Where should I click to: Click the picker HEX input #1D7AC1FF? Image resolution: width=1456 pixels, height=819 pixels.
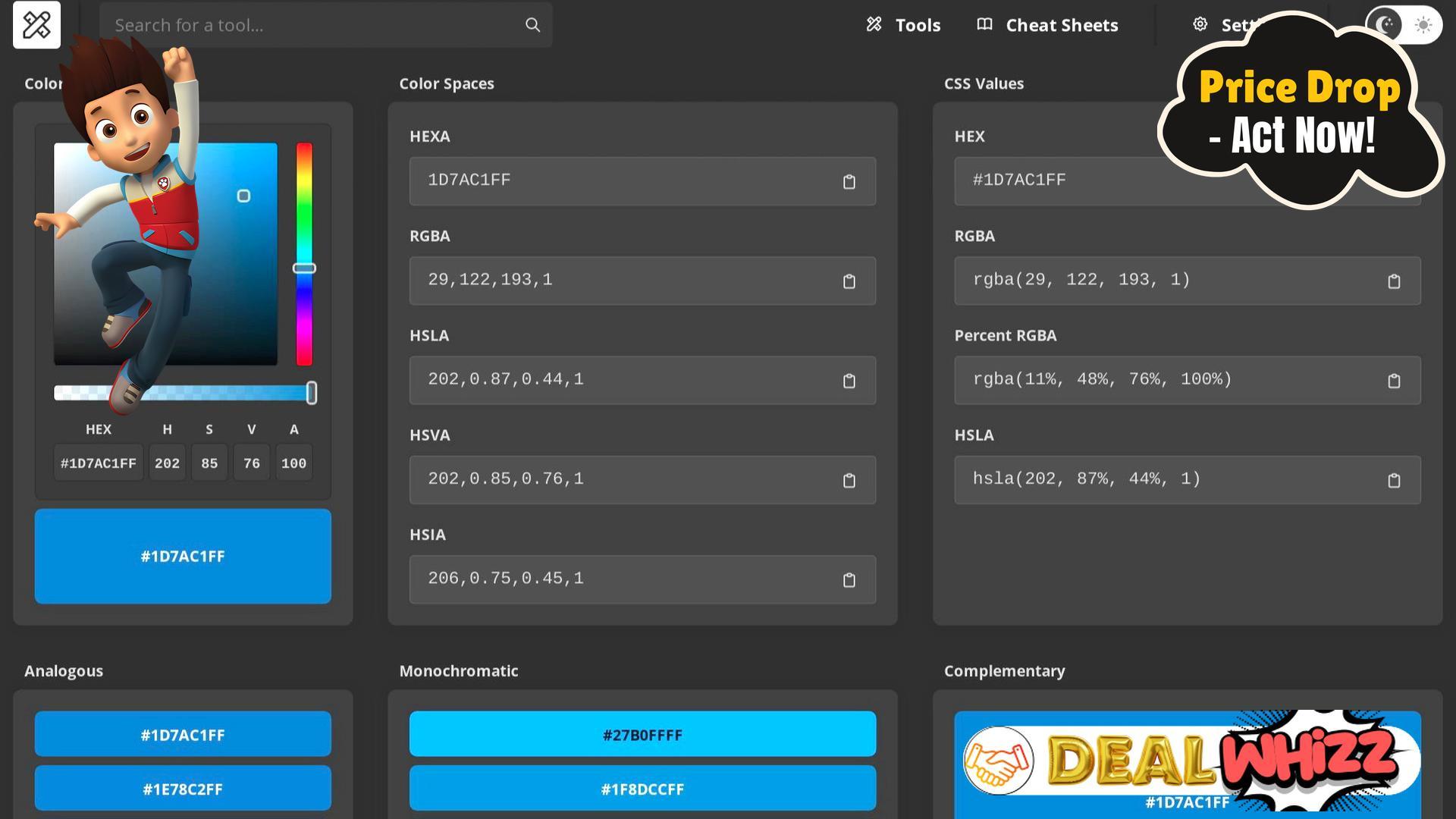(98, 463)
